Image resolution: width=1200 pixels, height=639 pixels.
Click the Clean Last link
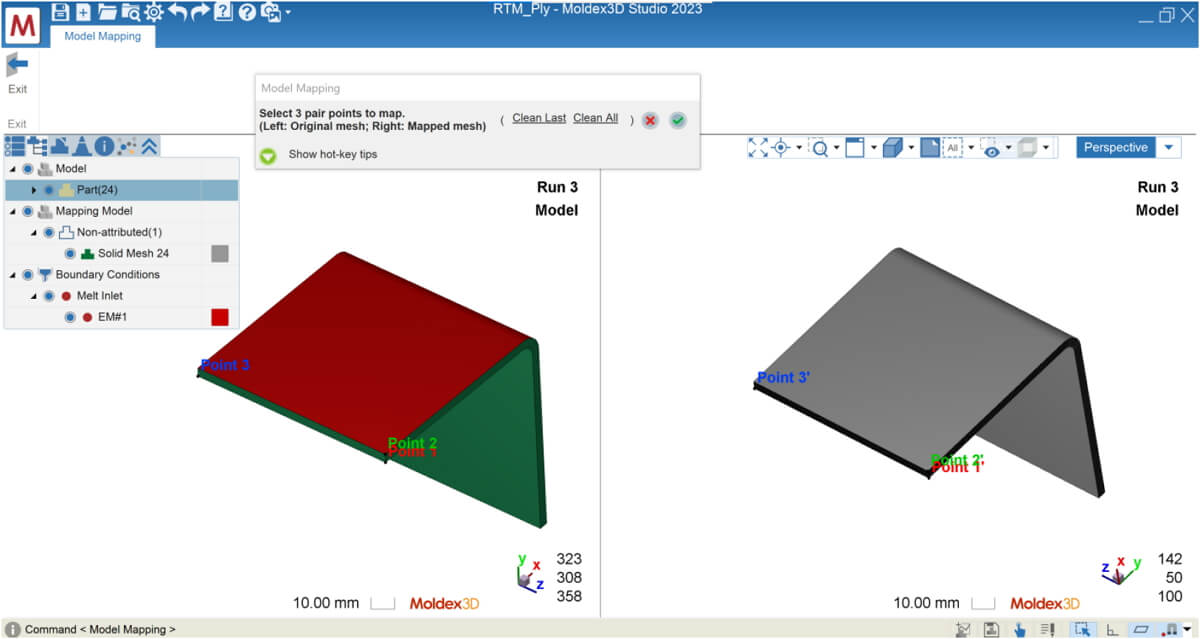coord(539,118)
